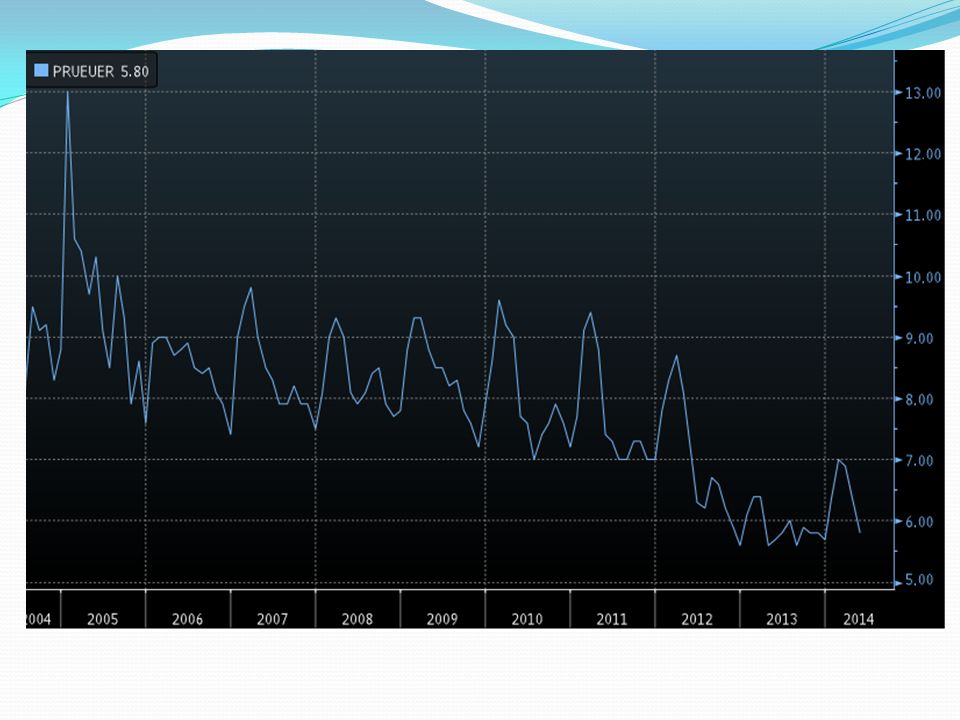Click the 13.00 y-axis value

coord(923,93)
